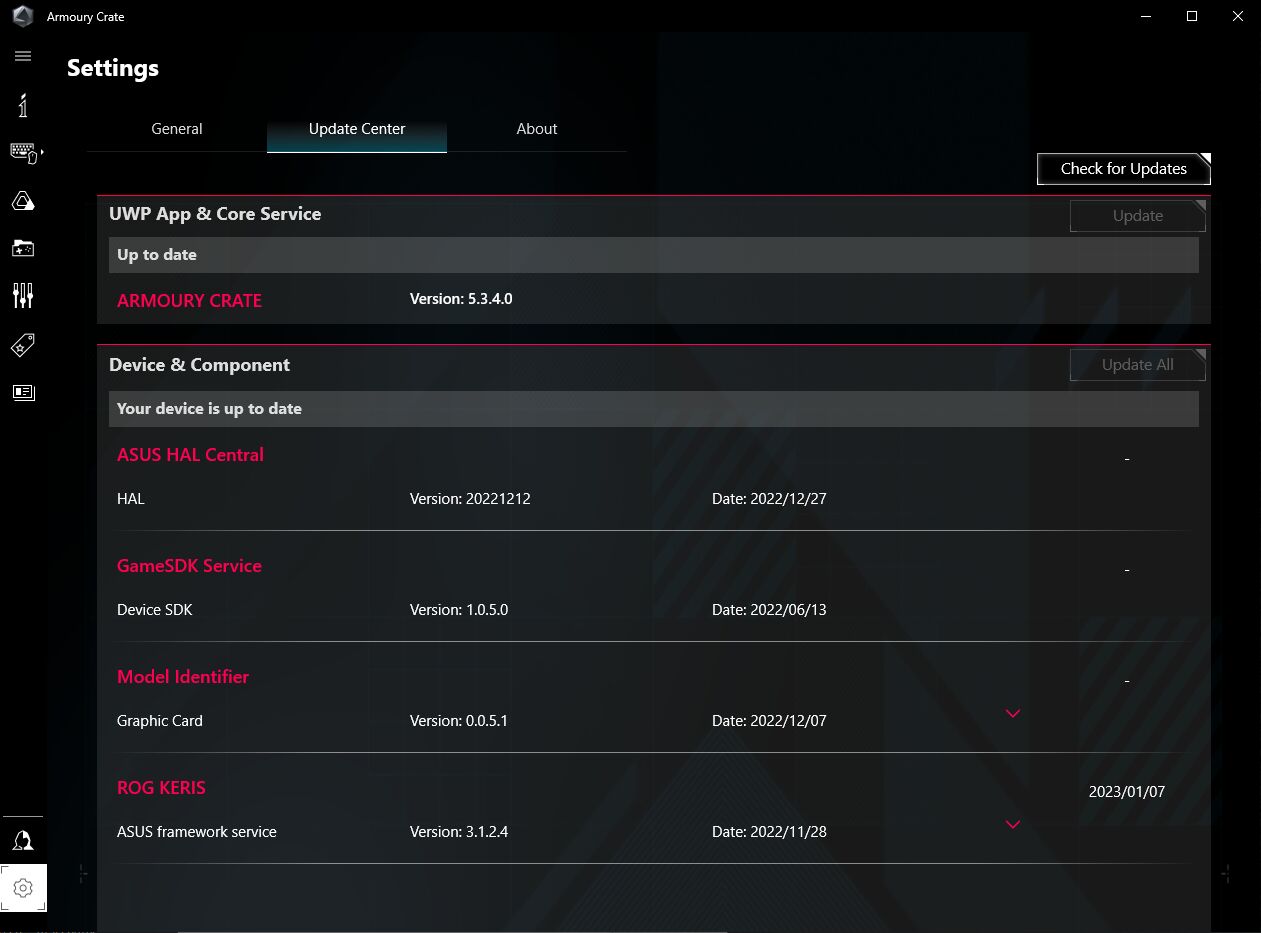
Task: Expand the device submenu arrow beside keyboard icon
Action: 42,152
